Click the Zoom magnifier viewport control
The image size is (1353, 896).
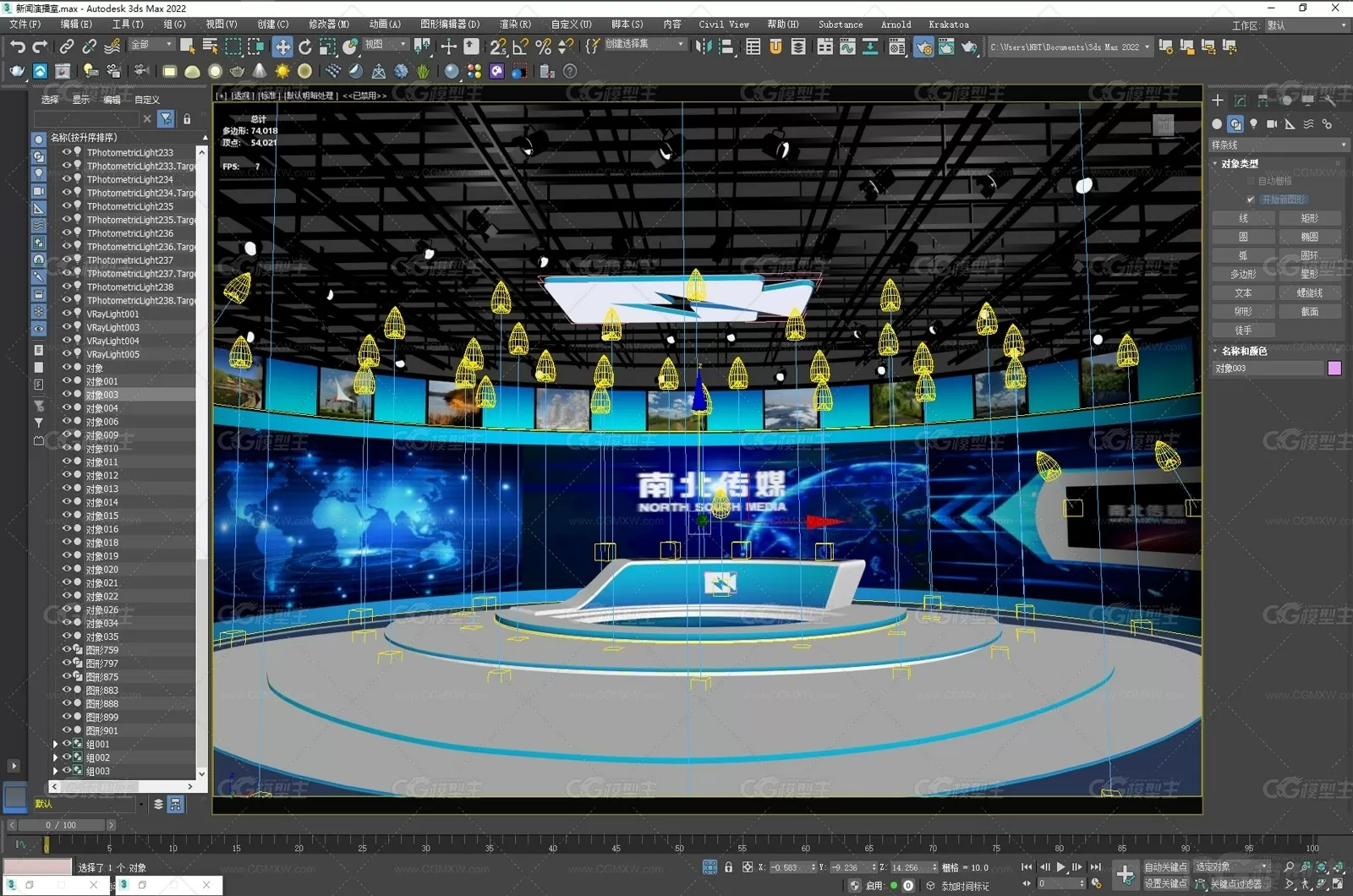[1289, 867]
